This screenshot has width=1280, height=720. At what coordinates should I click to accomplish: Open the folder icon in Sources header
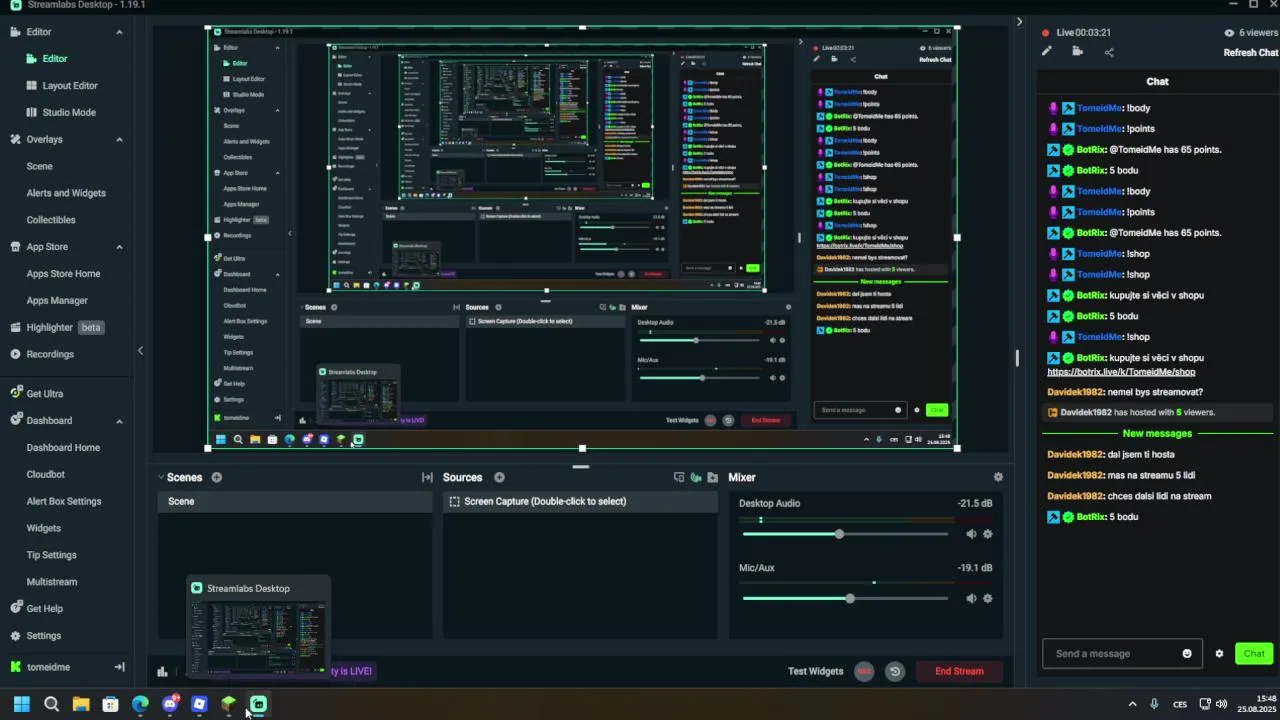coord(712,478)
